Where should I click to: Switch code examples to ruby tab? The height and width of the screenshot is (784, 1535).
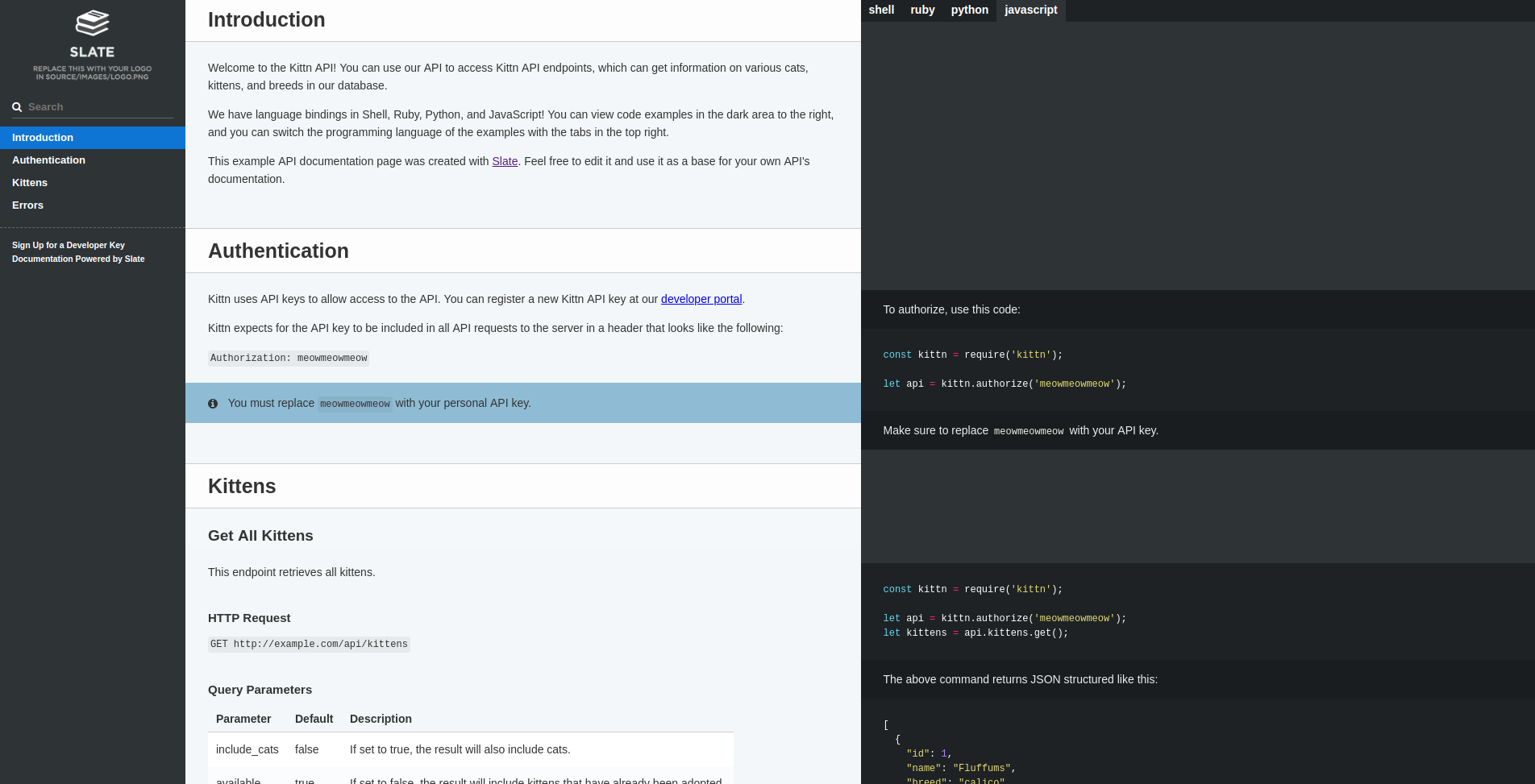(x=922, y=10)
